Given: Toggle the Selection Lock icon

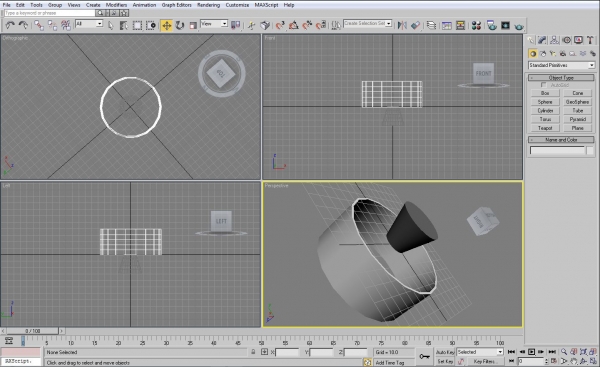Looking at the screenshot, I should [253, 352].
